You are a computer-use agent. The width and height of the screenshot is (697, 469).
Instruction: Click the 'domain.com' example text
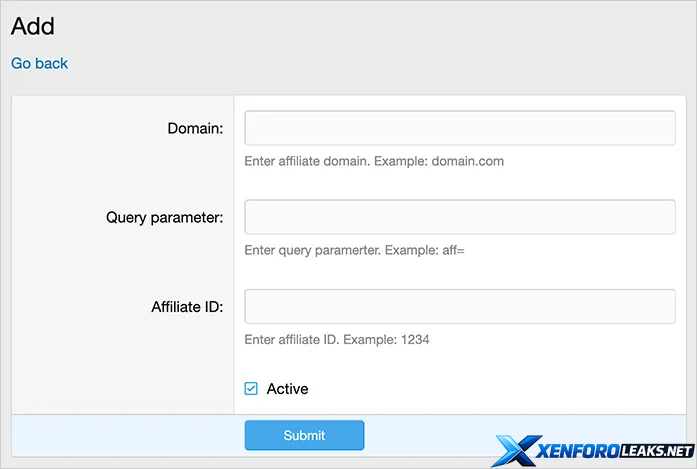pos(467,161)
